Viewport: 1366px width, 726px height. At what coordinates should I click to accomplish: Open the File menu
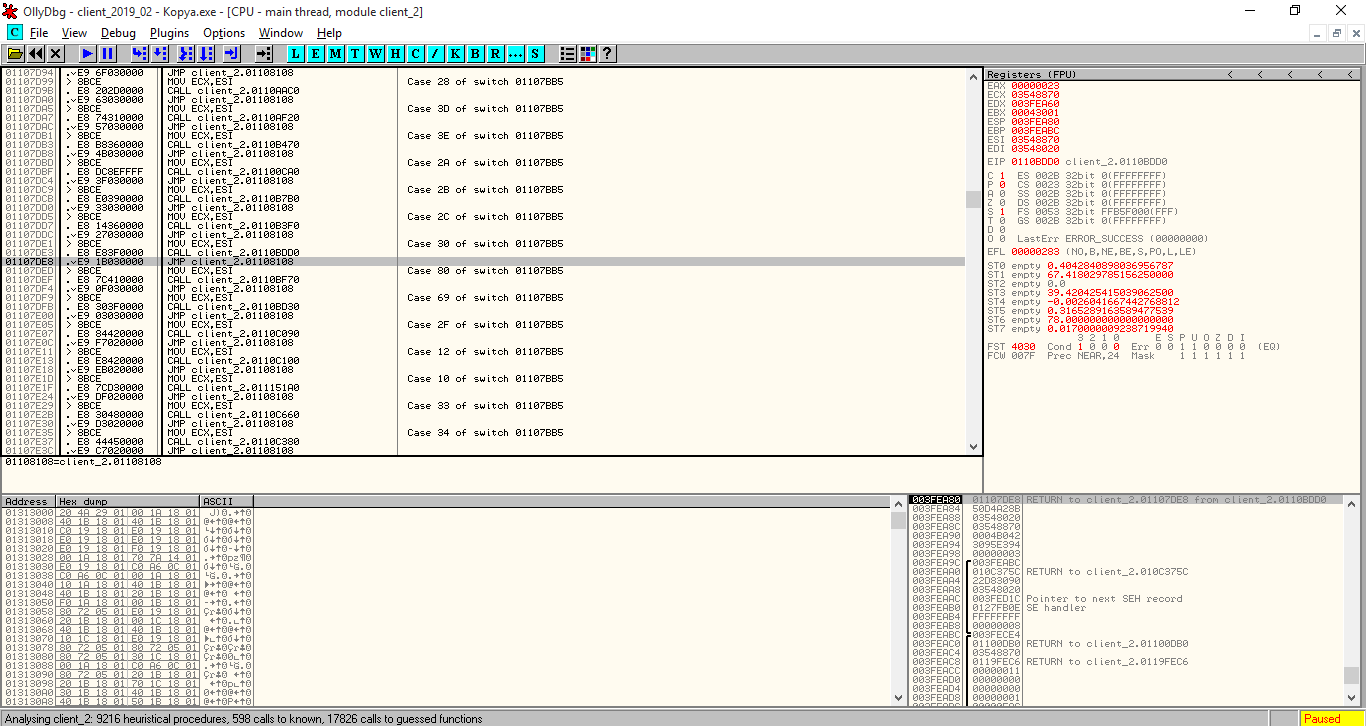click(x=39, y=33)
